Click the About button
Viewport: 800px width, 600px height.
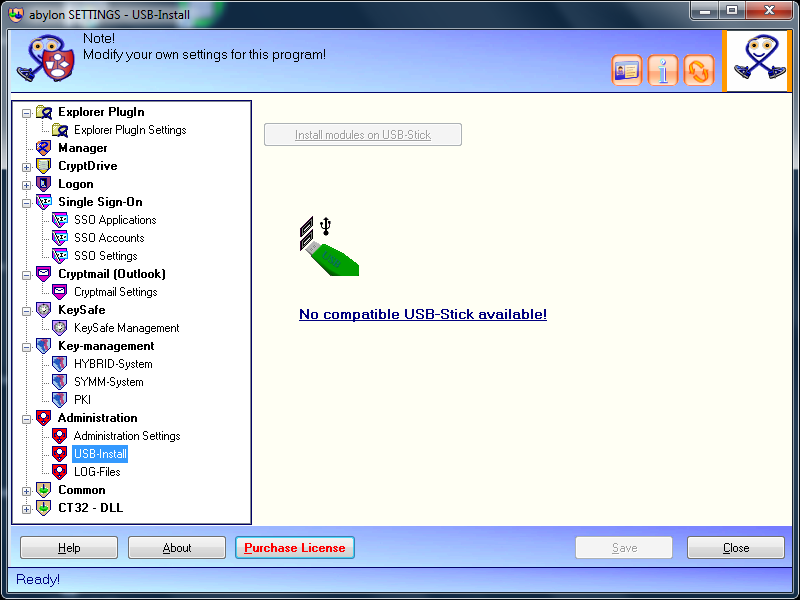coord(177,547)
